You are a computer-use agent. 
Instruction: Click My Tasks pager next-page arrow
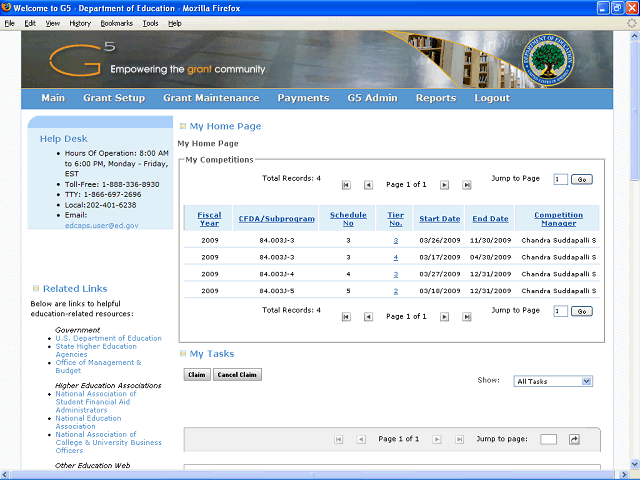point(437,439)
